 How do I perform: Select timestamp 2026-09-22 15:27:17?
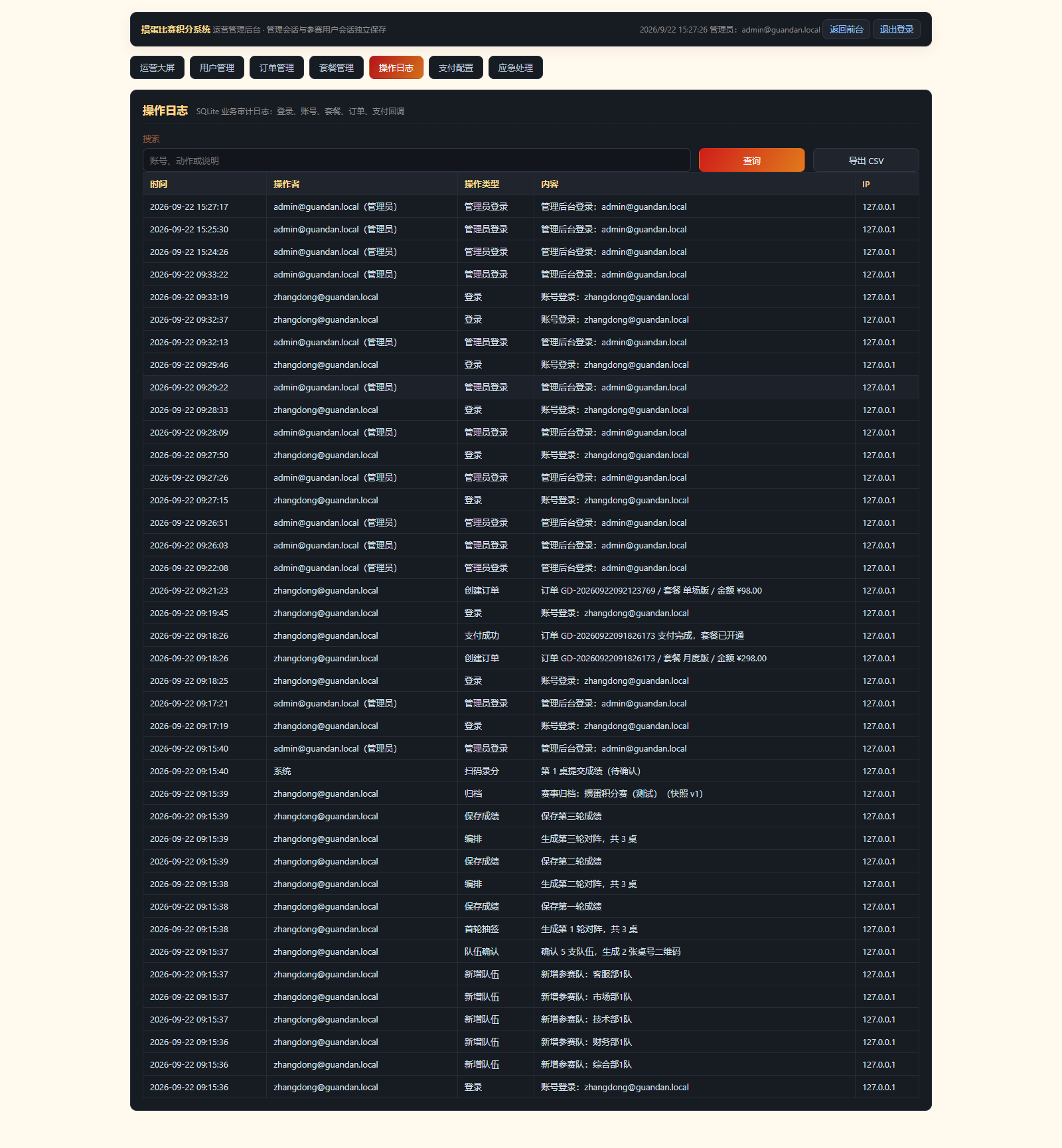[189, 206]
